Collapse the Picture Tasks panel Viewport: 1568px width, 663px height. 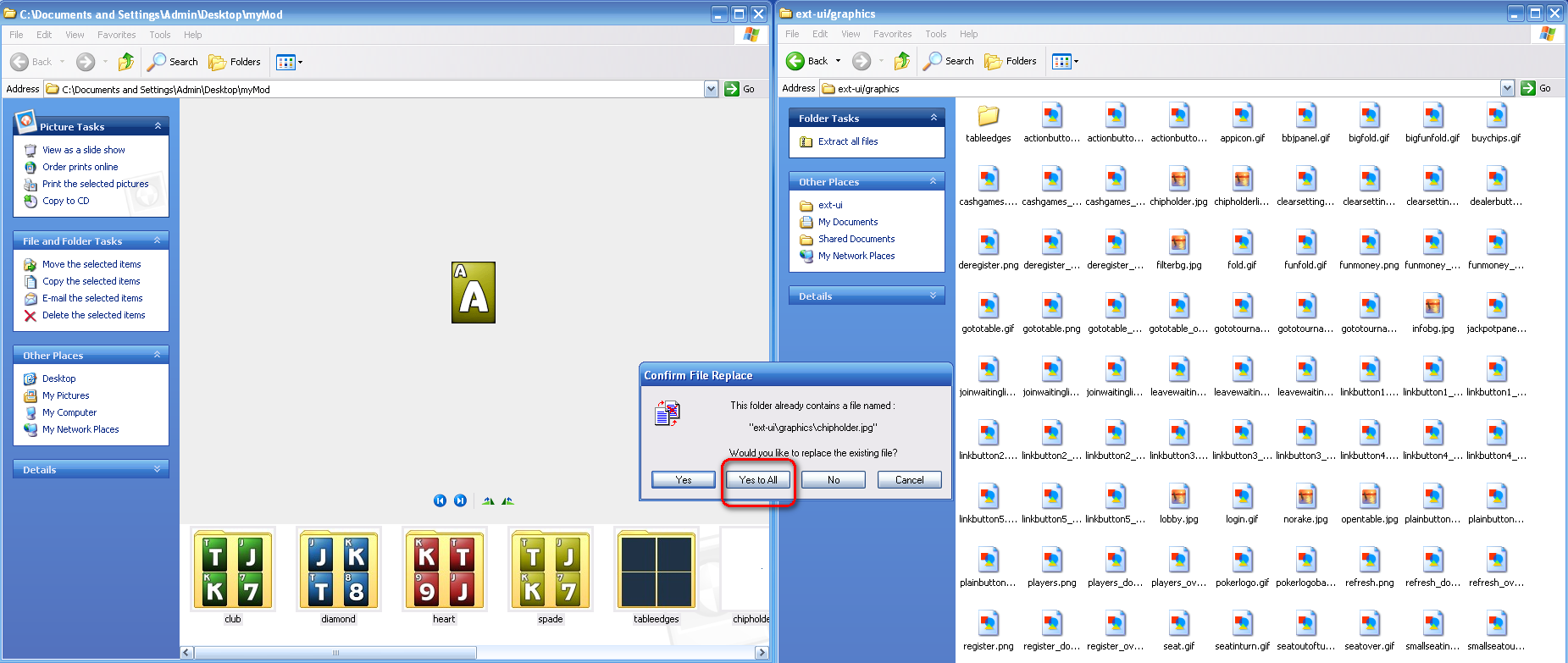click(x=158, y=126)
